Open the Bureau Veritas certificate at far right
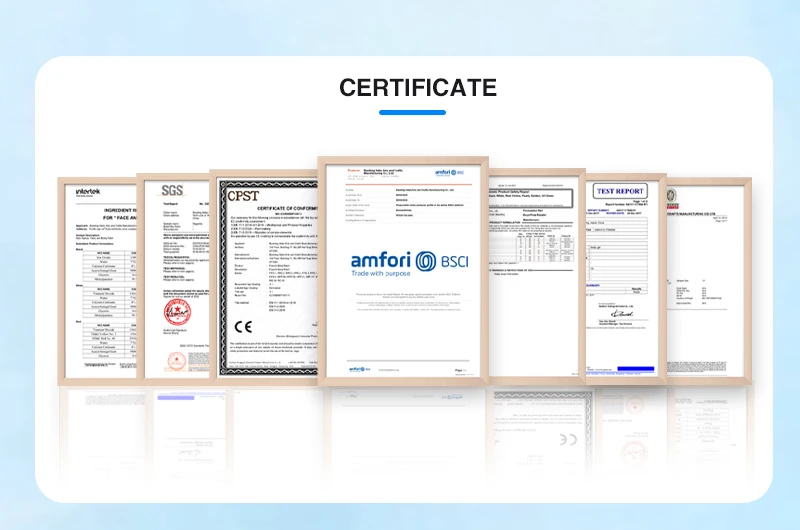 point(709,280)
